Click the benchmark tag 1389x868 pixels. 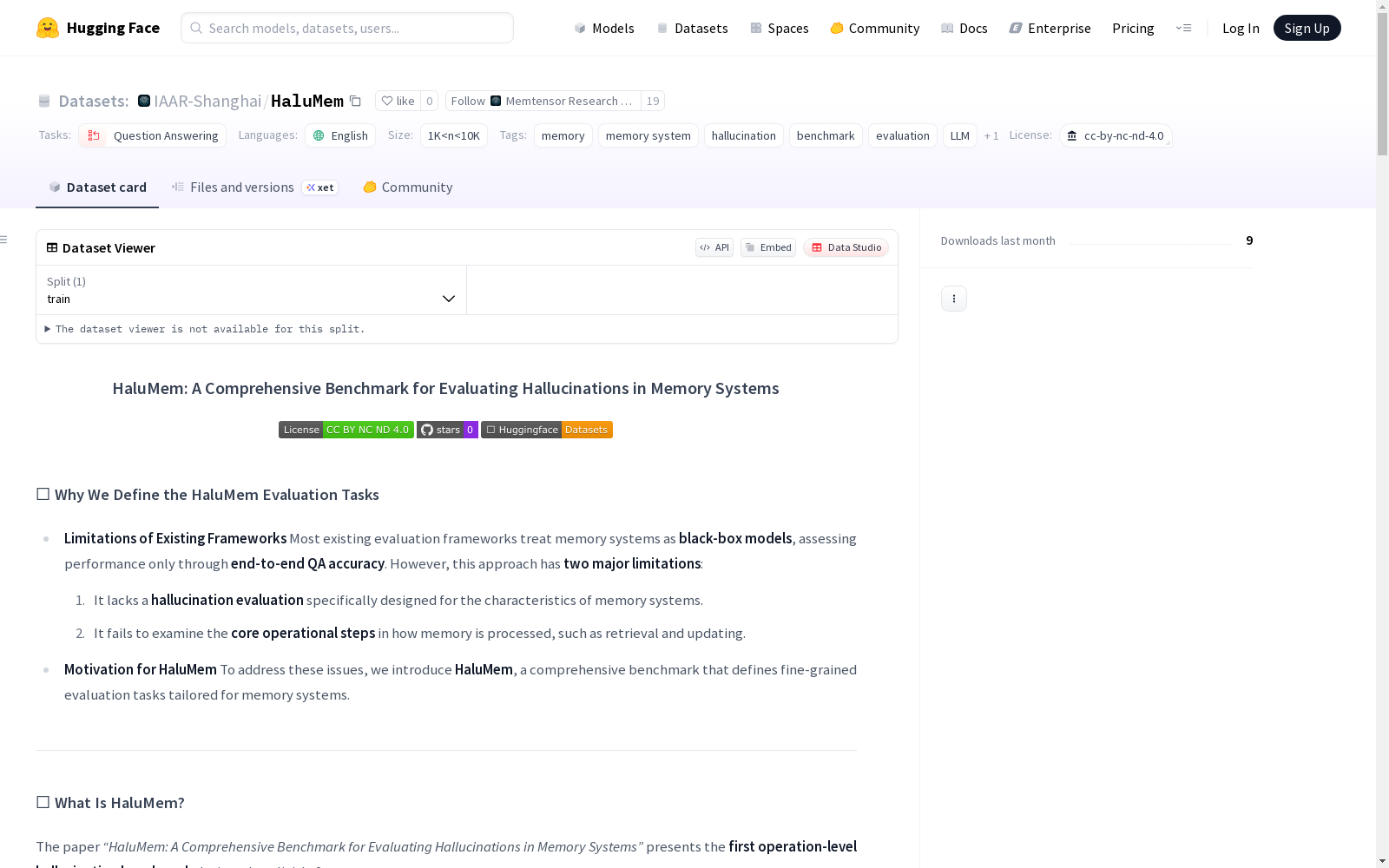point(826,135)
